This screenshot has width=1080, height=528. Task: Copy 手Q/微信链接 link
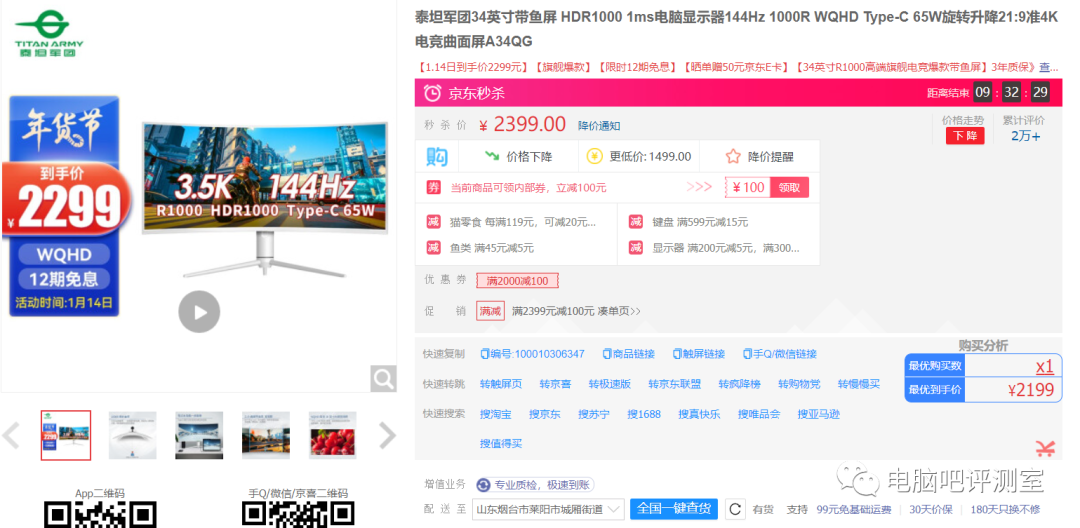(780, 354)
